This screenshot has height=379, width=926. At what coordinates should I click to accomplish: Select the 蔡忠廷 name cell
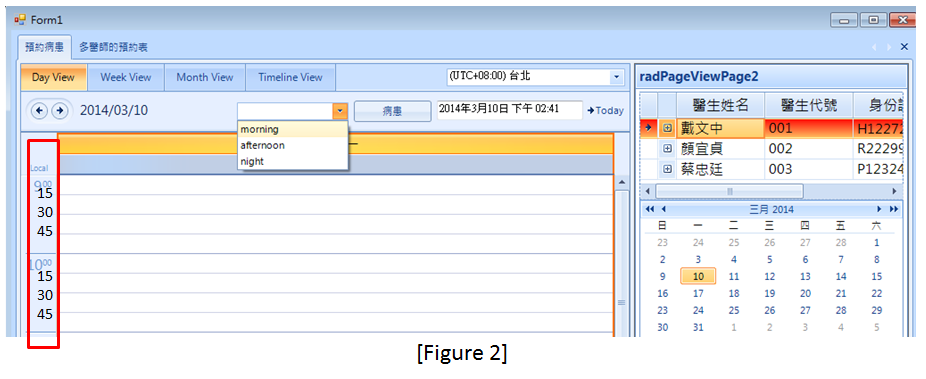tap(720, 169)
